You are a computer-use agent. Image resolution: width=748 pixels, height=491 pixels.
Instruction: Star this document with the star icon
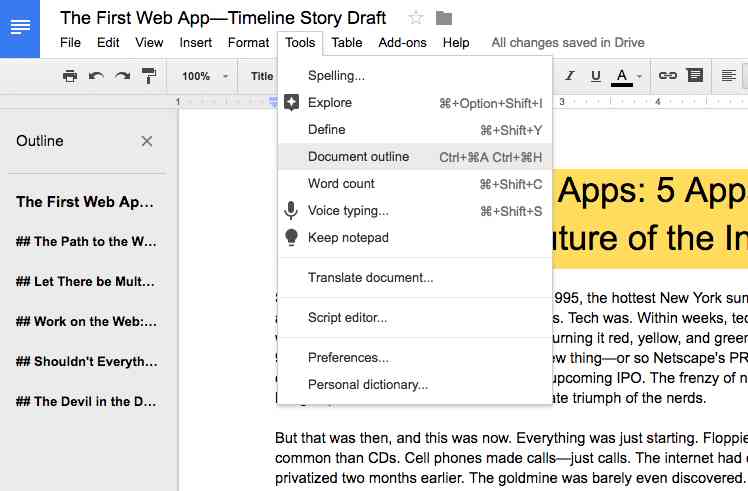point(416,18)
